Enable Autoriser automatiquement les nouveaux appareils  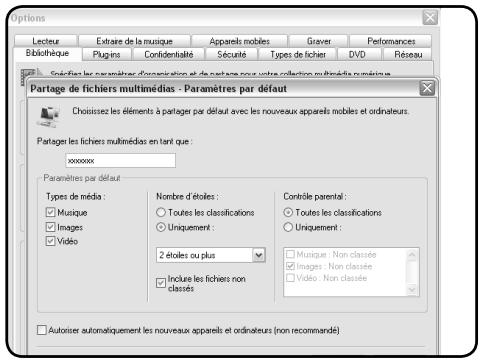42,330
